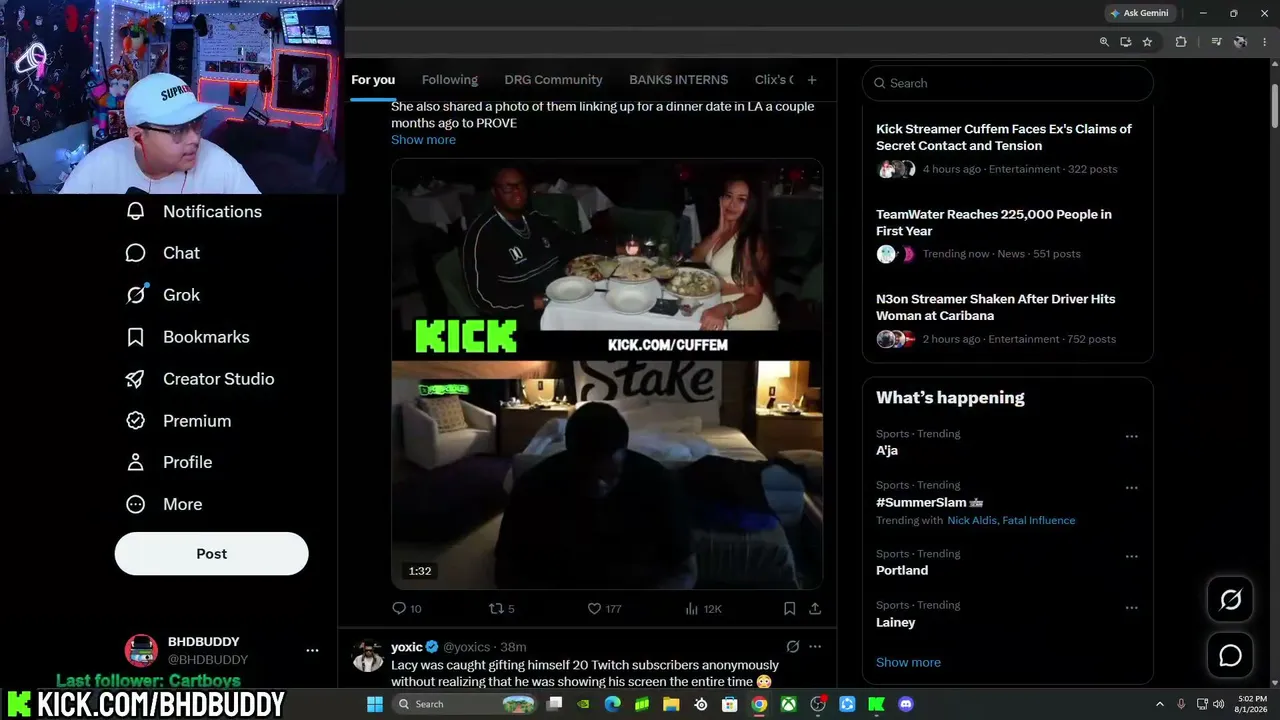Screen dimensions: 1280x720
Task: Open Chrome media controls icon
Action: (x=1216, y=42)
